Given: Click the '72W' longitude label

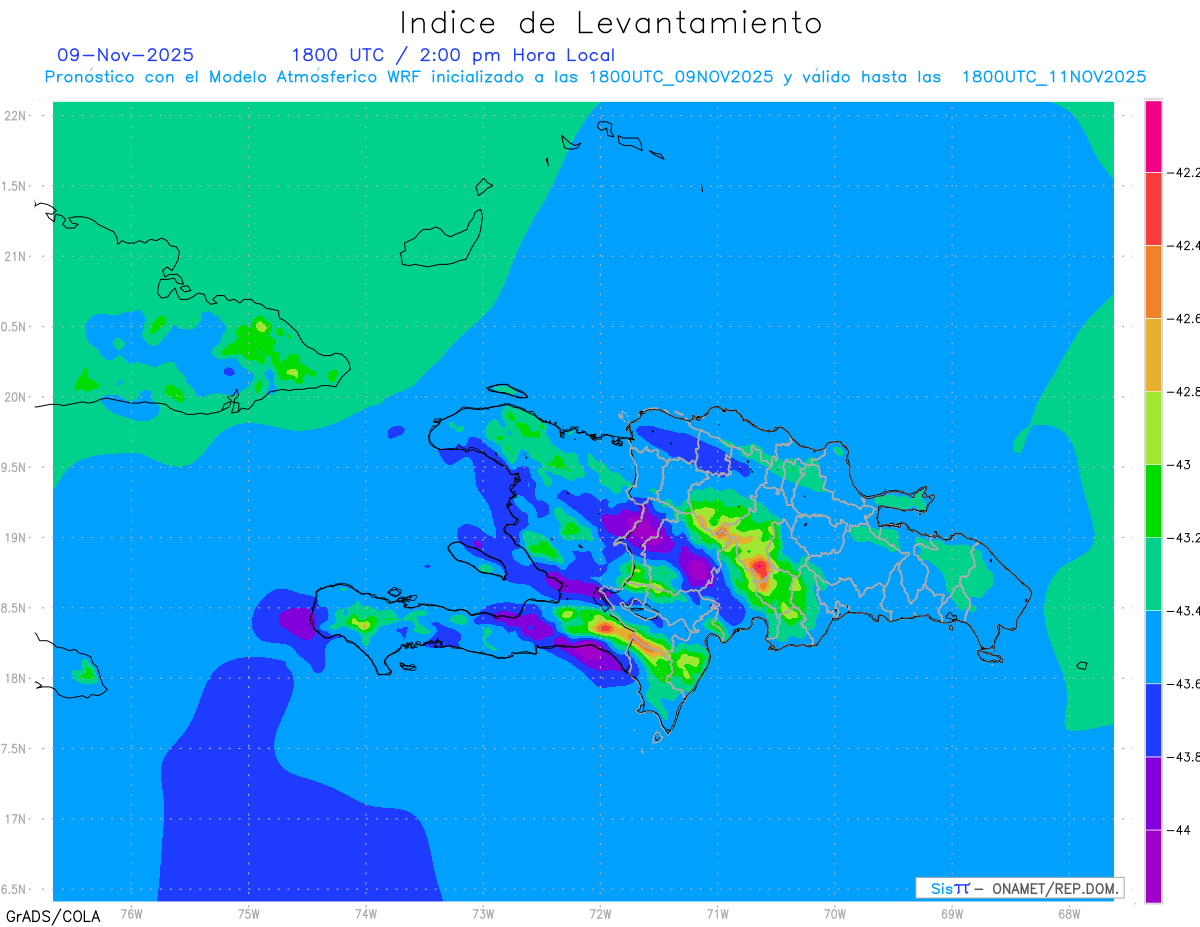Looking at the screenshot, I should [x=600, y=914].
